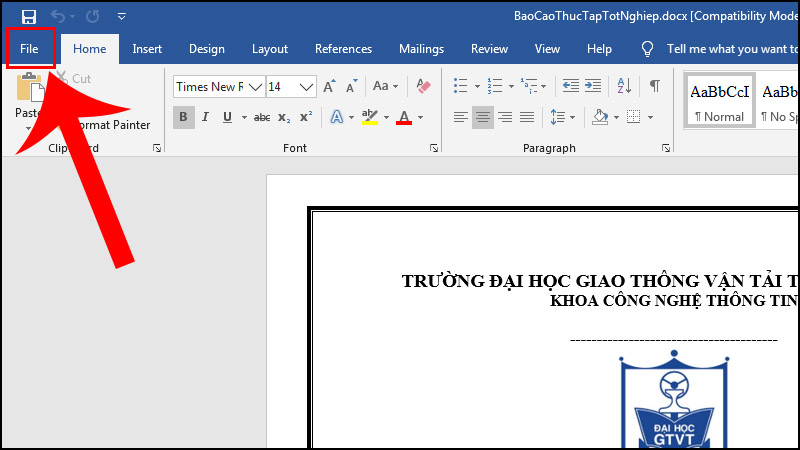This screenshot has height=450, width=800.
Task: Apply the red font color swatch
Action: pos(404,118)
